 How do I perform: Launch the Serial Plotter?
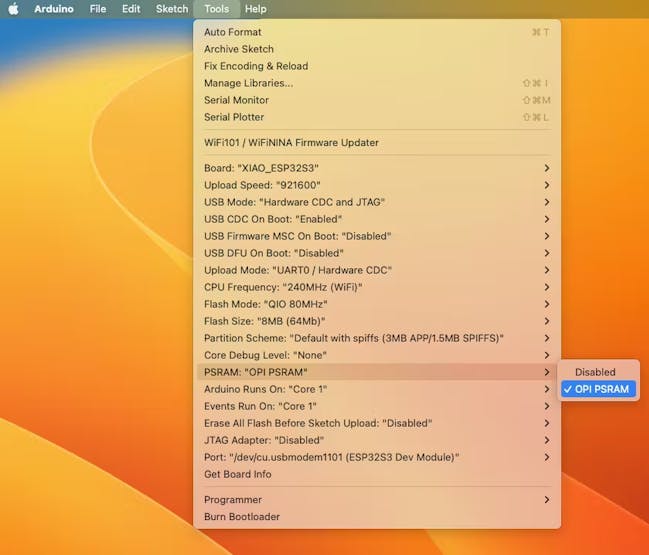pyautogui.click(x=234, y=117)
